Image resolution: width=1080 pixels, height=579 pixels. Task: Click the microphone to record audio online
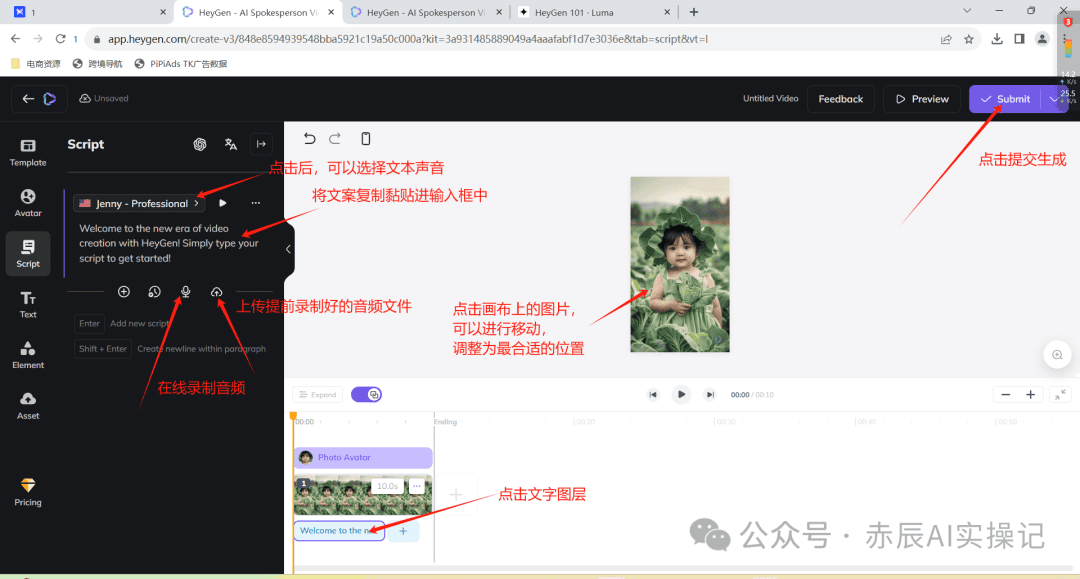click(x=185, y=292)
